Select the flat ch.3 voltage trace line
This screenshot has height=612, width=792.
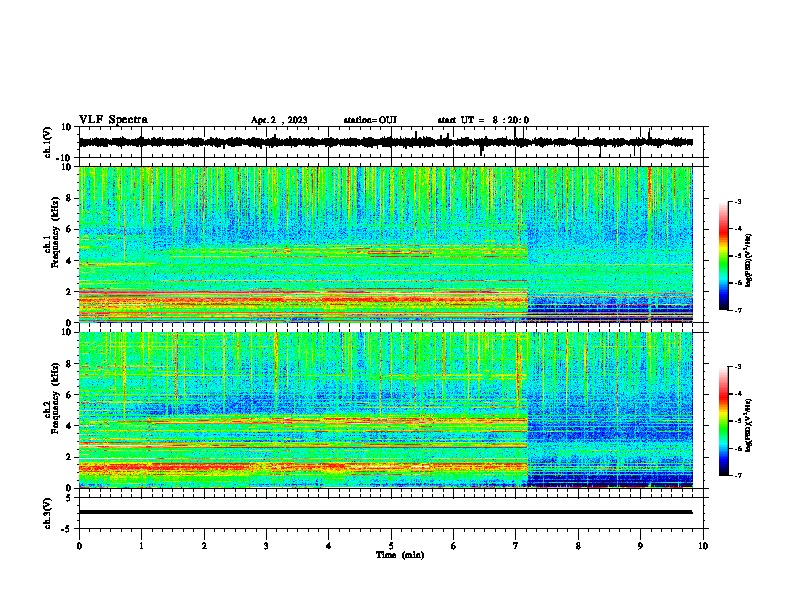[x=386, y=512]
